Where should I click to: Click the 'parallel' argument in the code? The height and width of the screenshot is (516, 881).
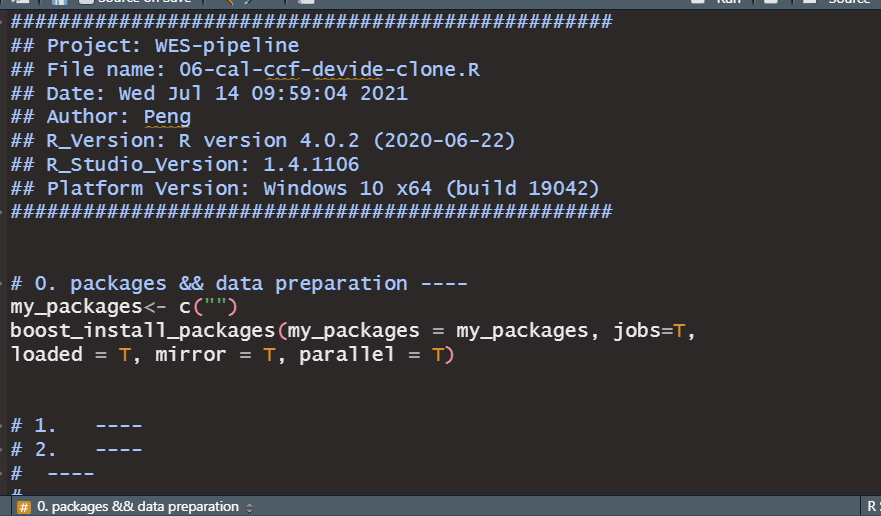(x=346, y=355)
